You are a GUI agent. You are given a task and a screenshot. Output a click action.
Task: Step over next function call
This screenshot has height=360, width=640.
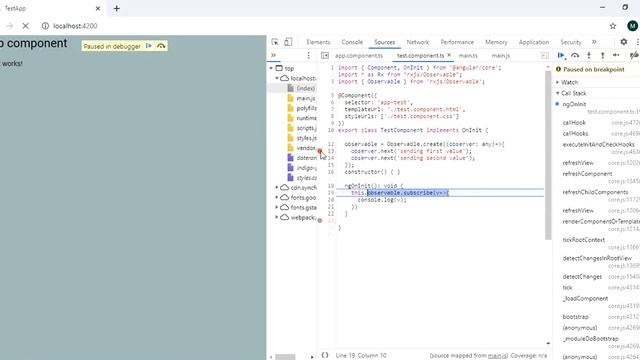click(575, 56)
